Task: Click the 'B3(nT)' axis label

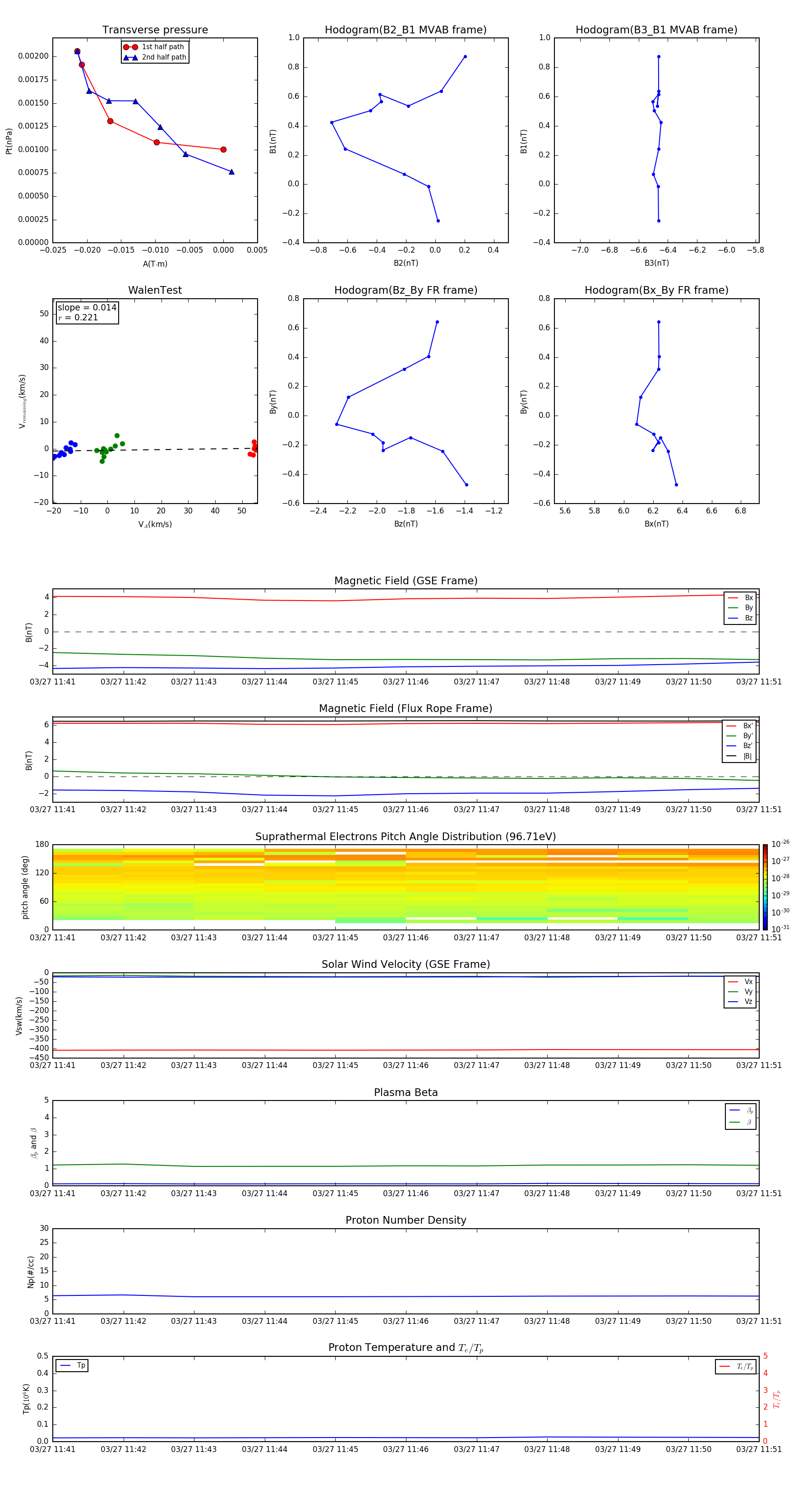Action: tap(656, 263)
